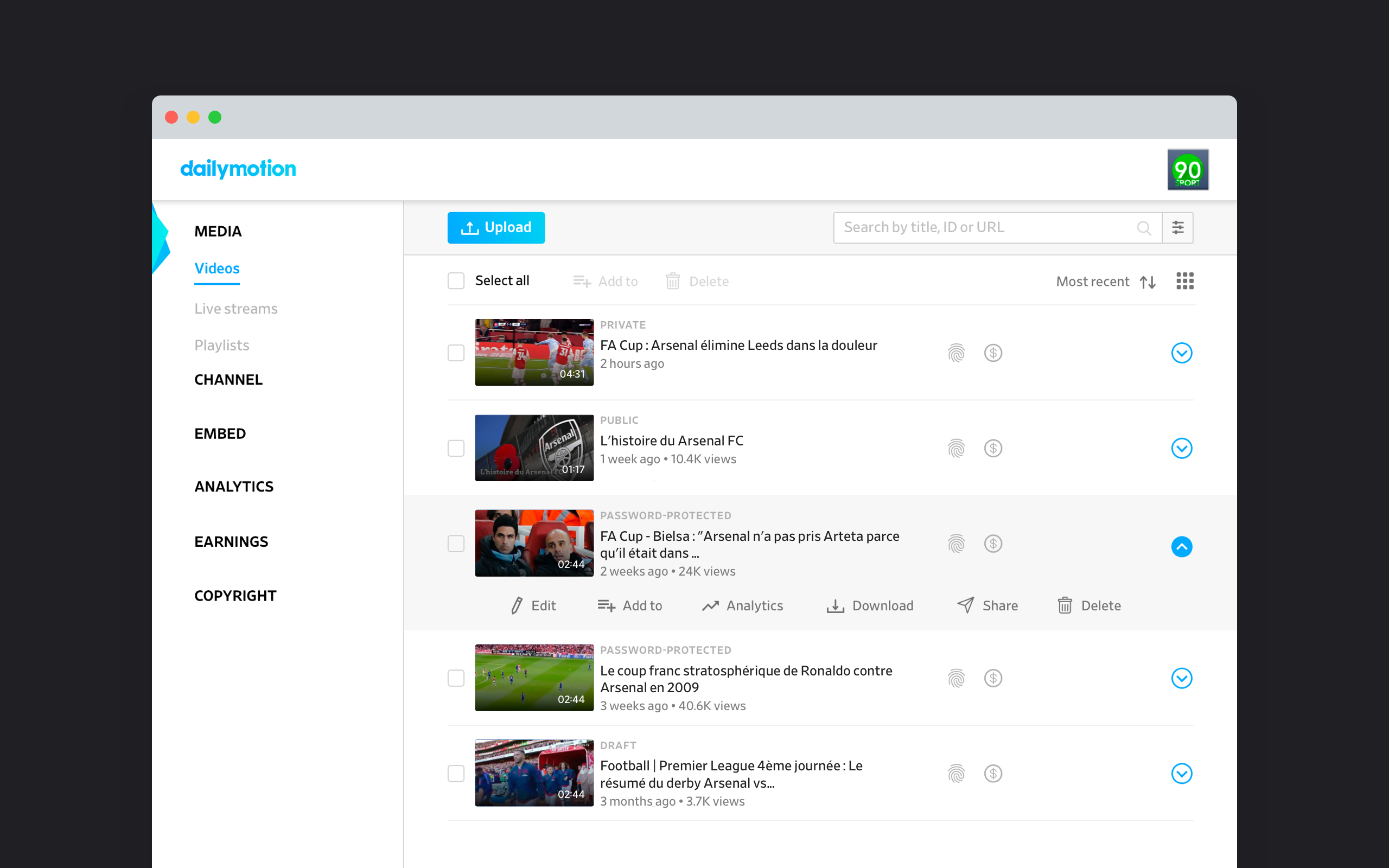Delete the FA Cup Bielsa video
The image size is (1389, 868).
[1089, 605]
